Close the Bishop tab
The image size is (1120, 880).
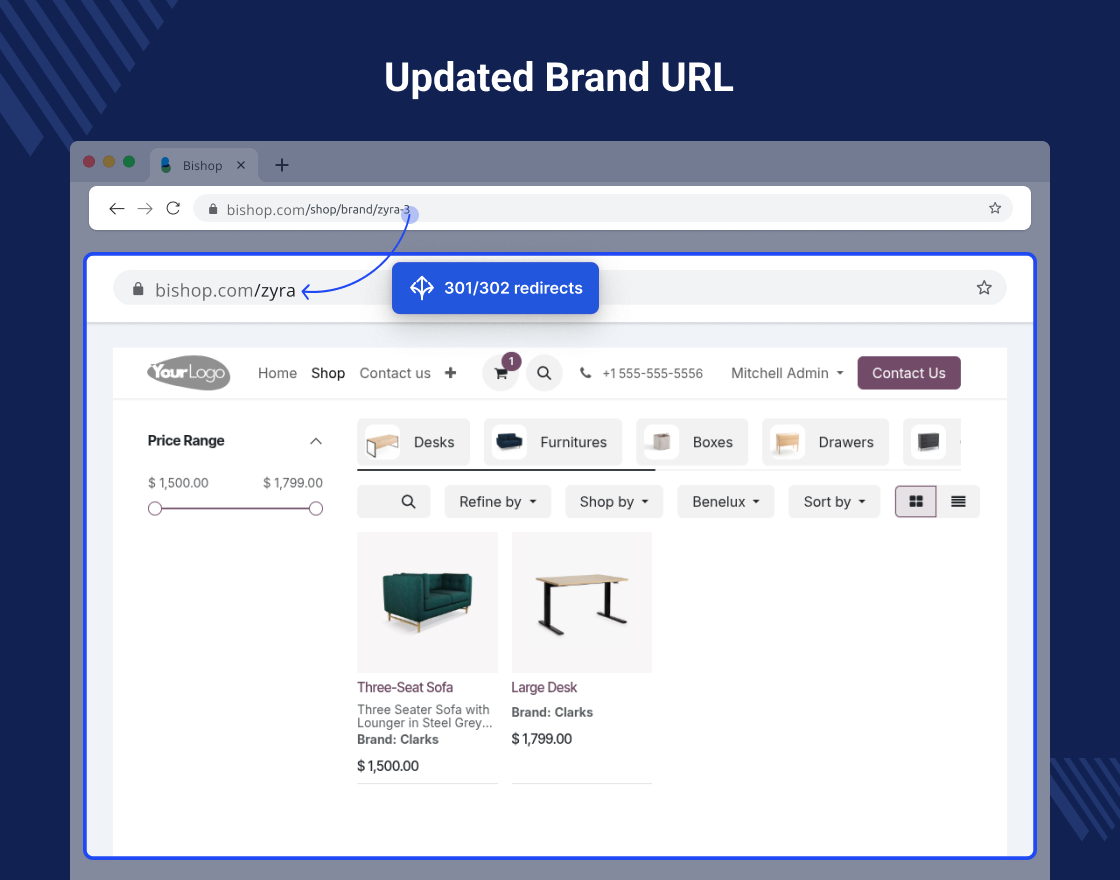[x=241, y=165]
